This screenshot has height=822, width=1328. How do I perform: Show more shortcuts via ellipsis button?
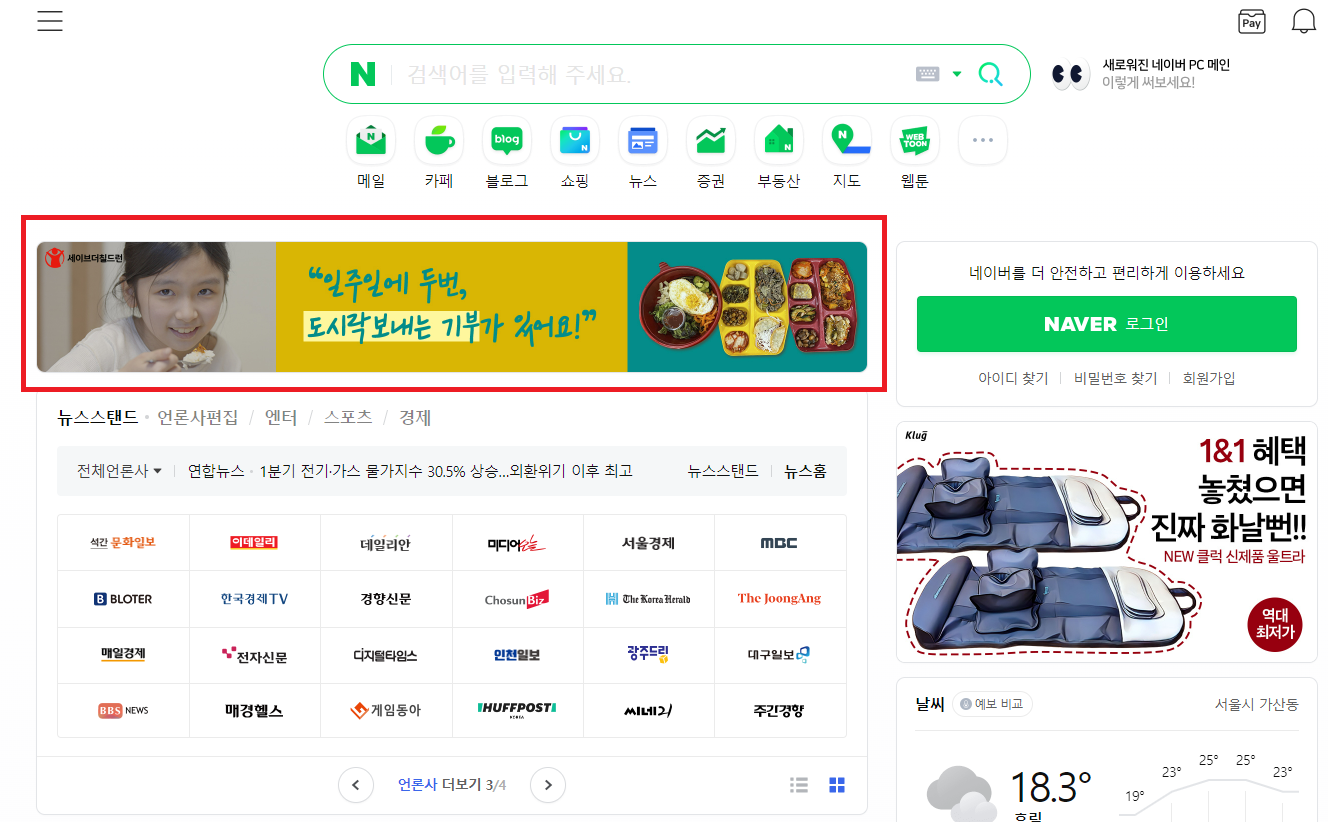pyautogui.click(x=983, y=141)
